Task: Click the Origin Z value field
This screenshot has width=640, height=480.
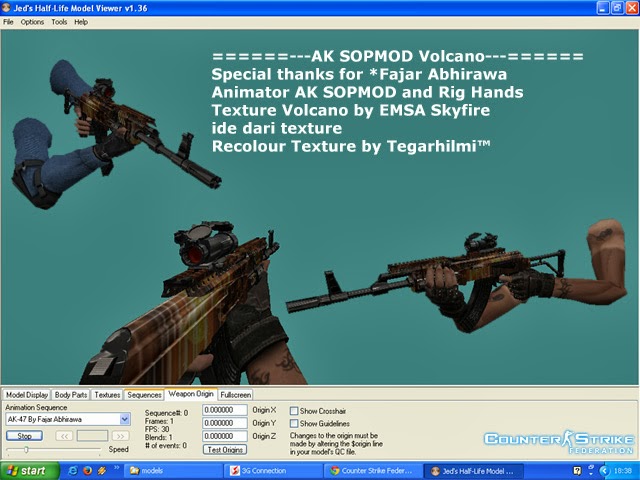Action: click(224, 436)
